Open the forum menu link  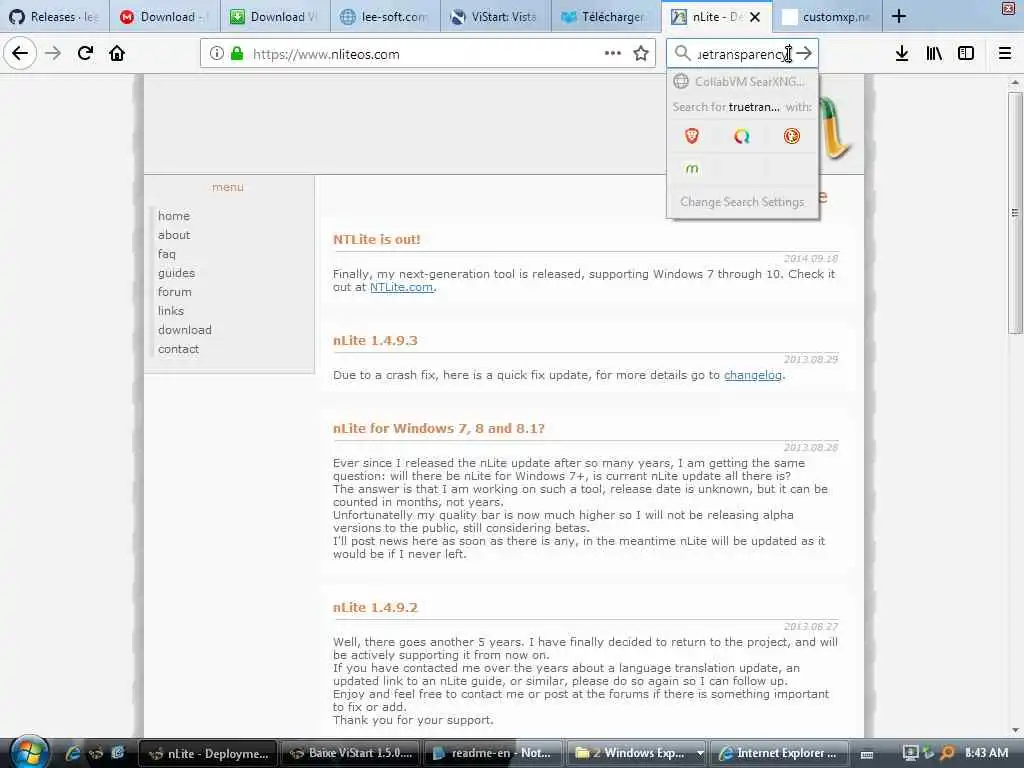point(174,292)
